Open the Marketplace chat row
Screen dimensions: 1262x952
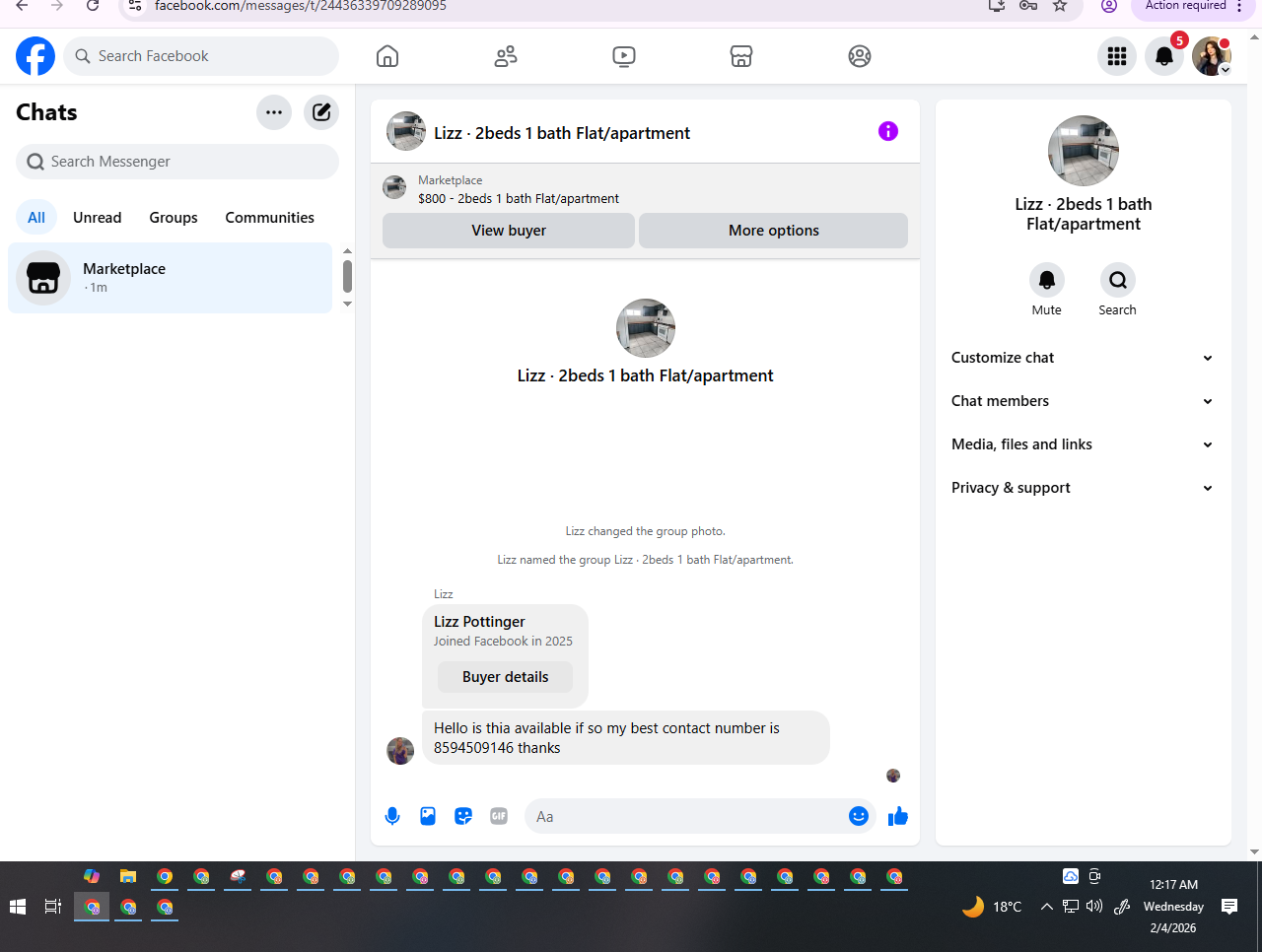(171, 278)
